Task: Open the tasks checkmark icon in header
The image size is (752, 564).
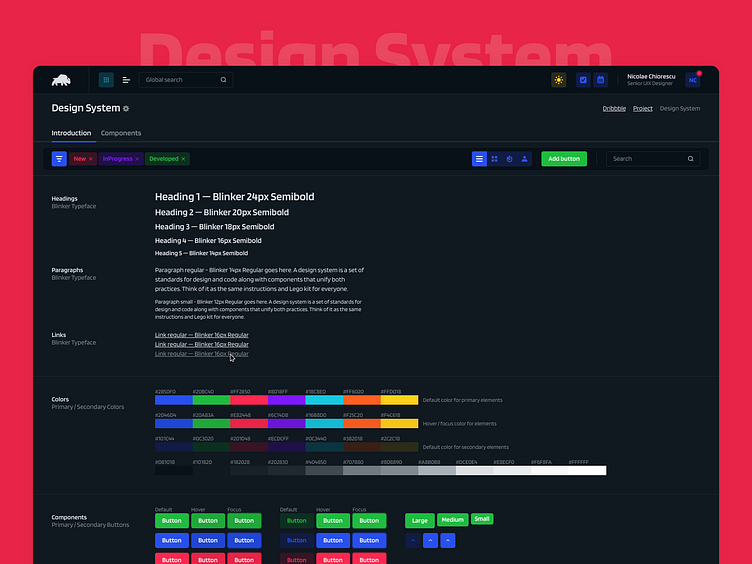Action: click(x=584, y=80)
